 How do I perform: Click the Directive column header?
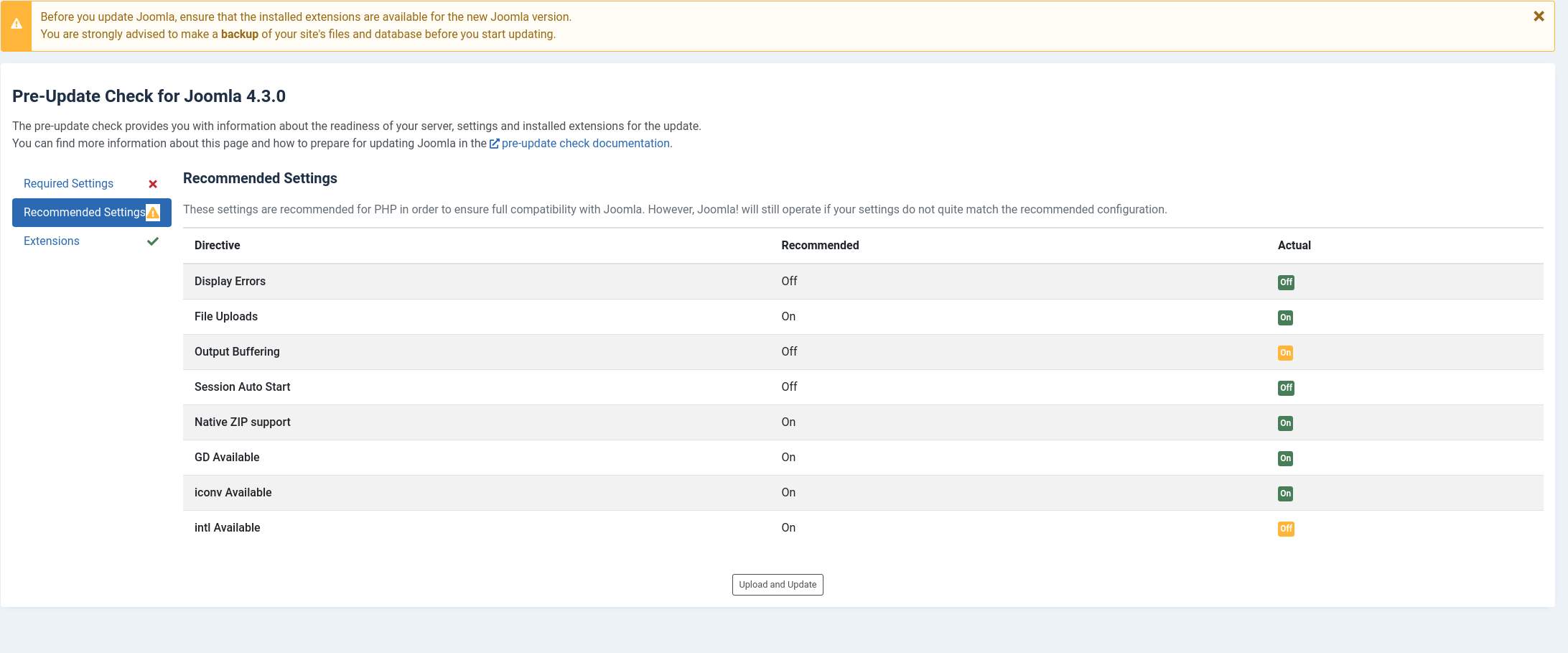point(217,246)
